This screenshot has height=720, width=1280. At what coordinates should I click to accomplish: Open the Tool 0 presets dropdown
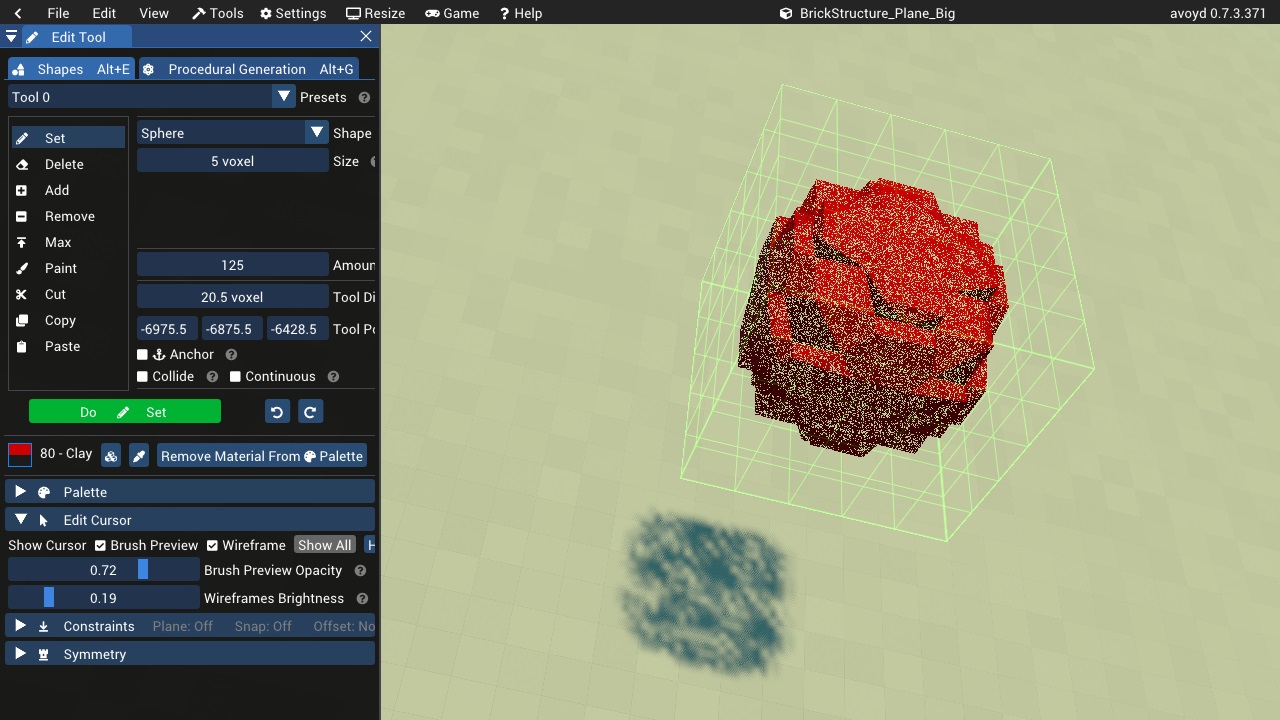point(283,97)
